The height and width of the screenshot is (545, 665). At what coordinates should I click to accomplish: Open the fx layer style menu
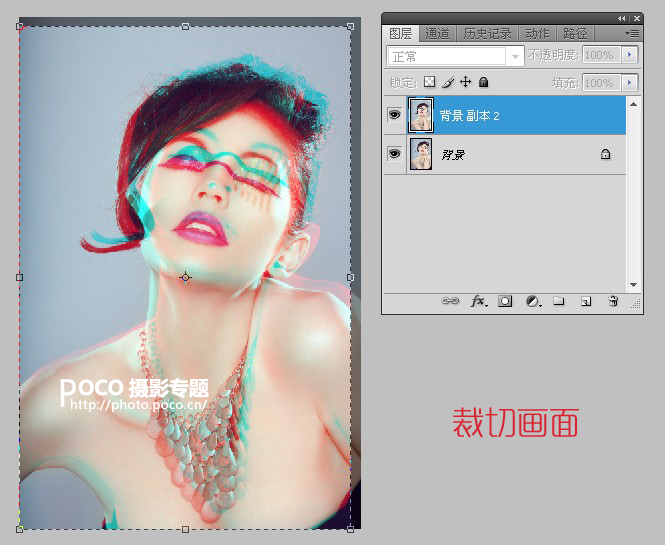[x=479, y=301]
